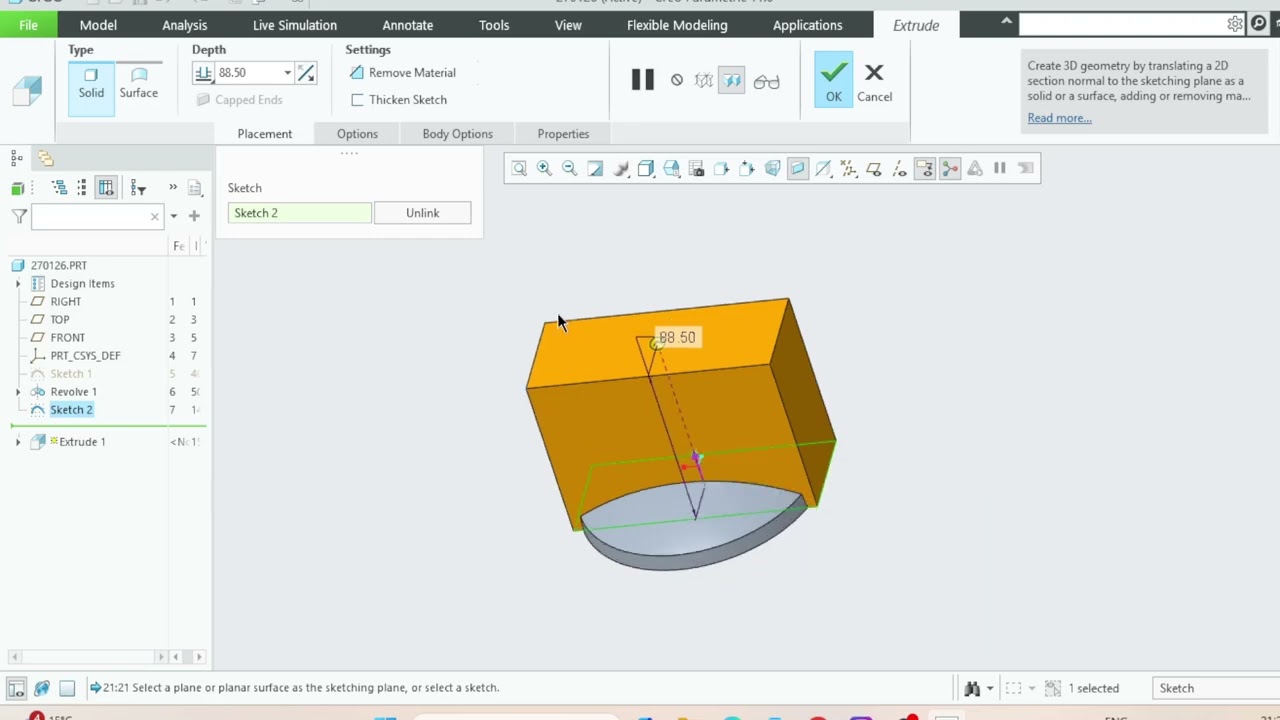
Task: Click Zoom Out magnifier icon
Action: click(569, 168)
